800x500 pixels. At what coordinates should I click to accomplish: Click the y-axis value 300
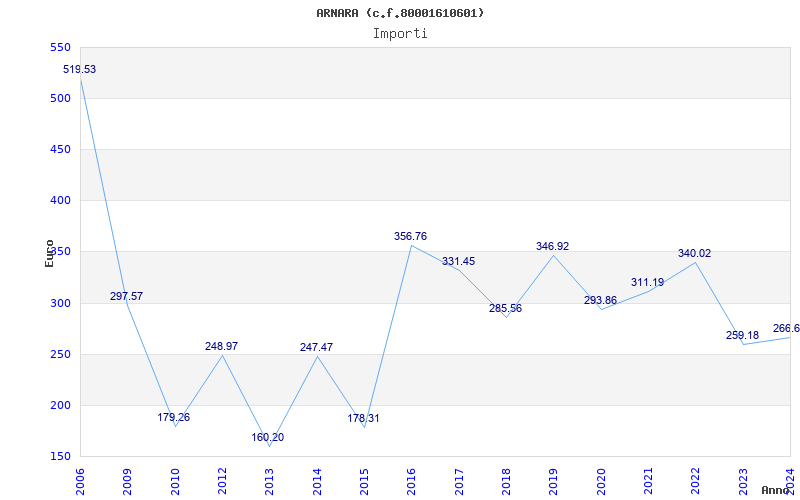point(60,304)
